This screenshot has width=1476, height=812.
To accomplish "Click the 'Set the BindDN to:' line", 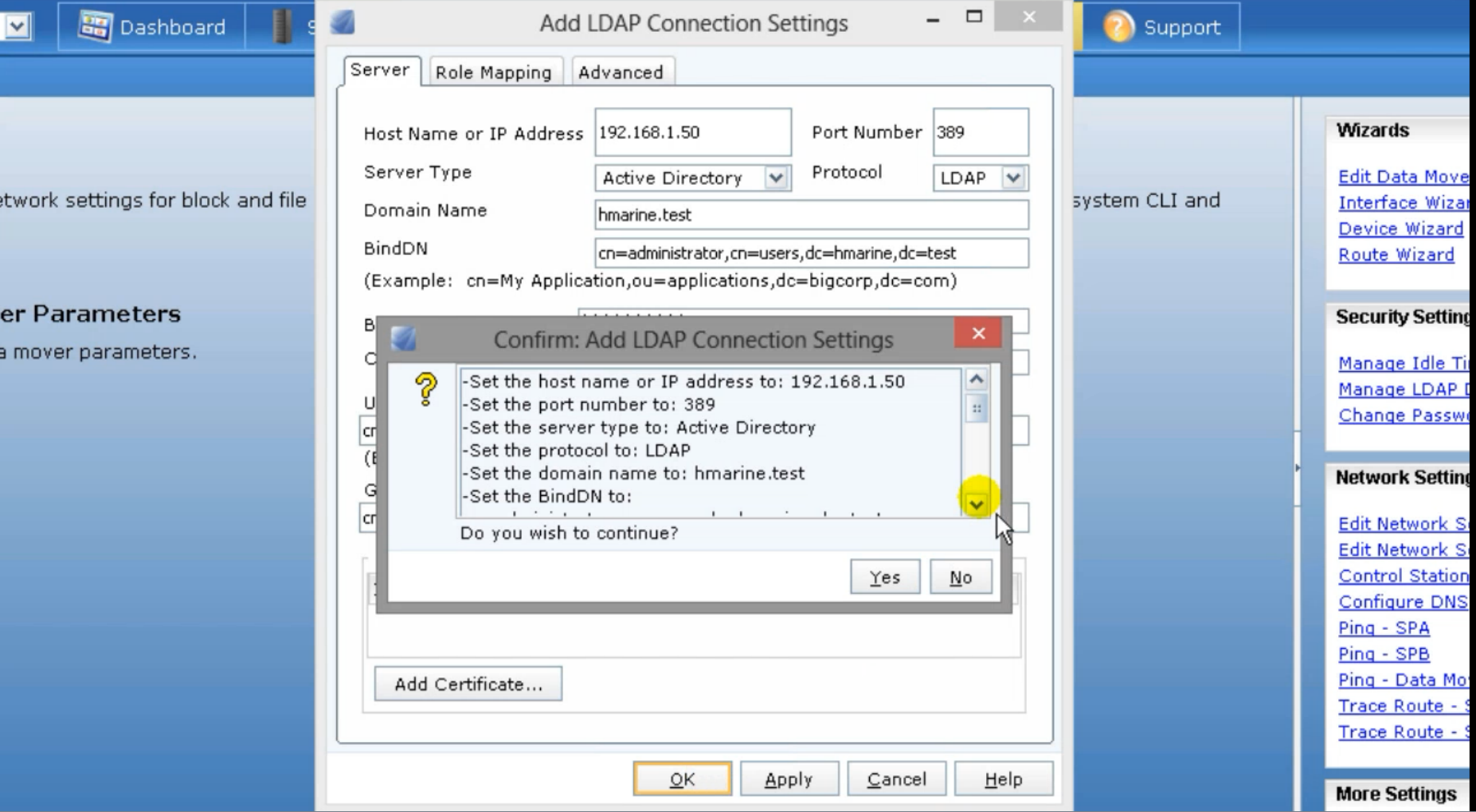I will (x=546, y=497).
